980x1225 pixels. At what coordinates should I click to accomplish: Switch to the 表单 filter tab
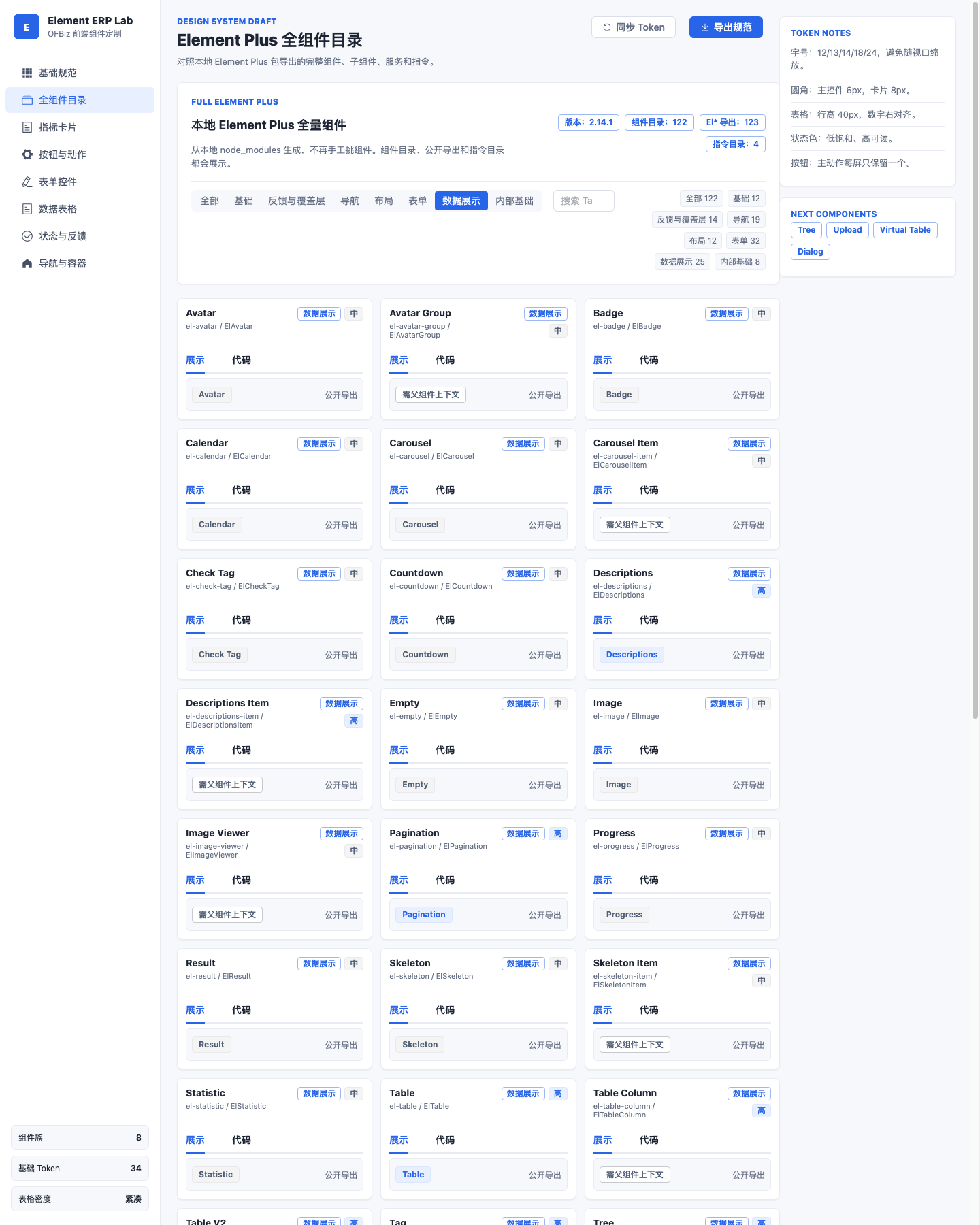point(418,201)
